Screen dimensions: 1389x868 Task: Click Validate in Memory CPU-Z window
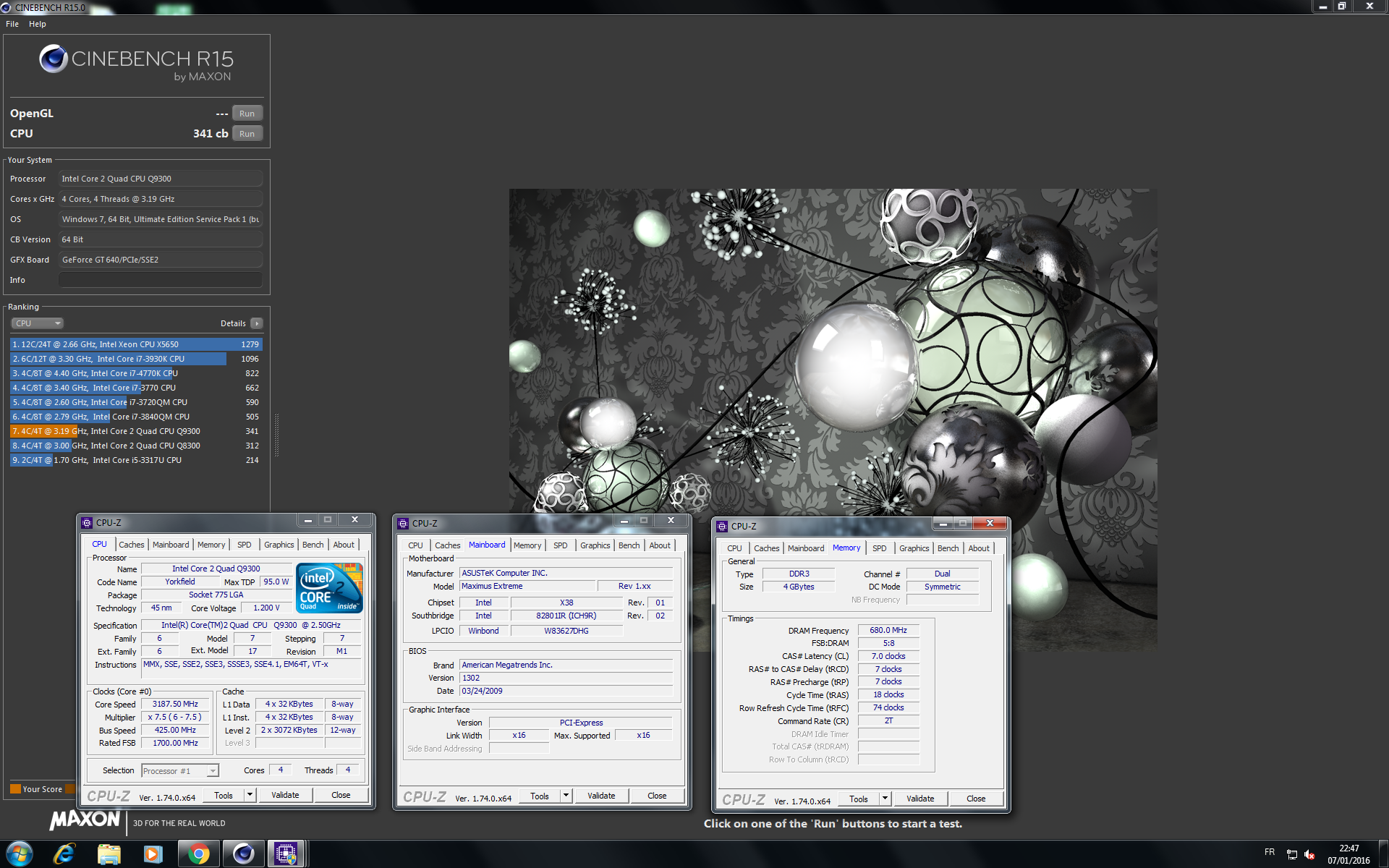point(920,799)
